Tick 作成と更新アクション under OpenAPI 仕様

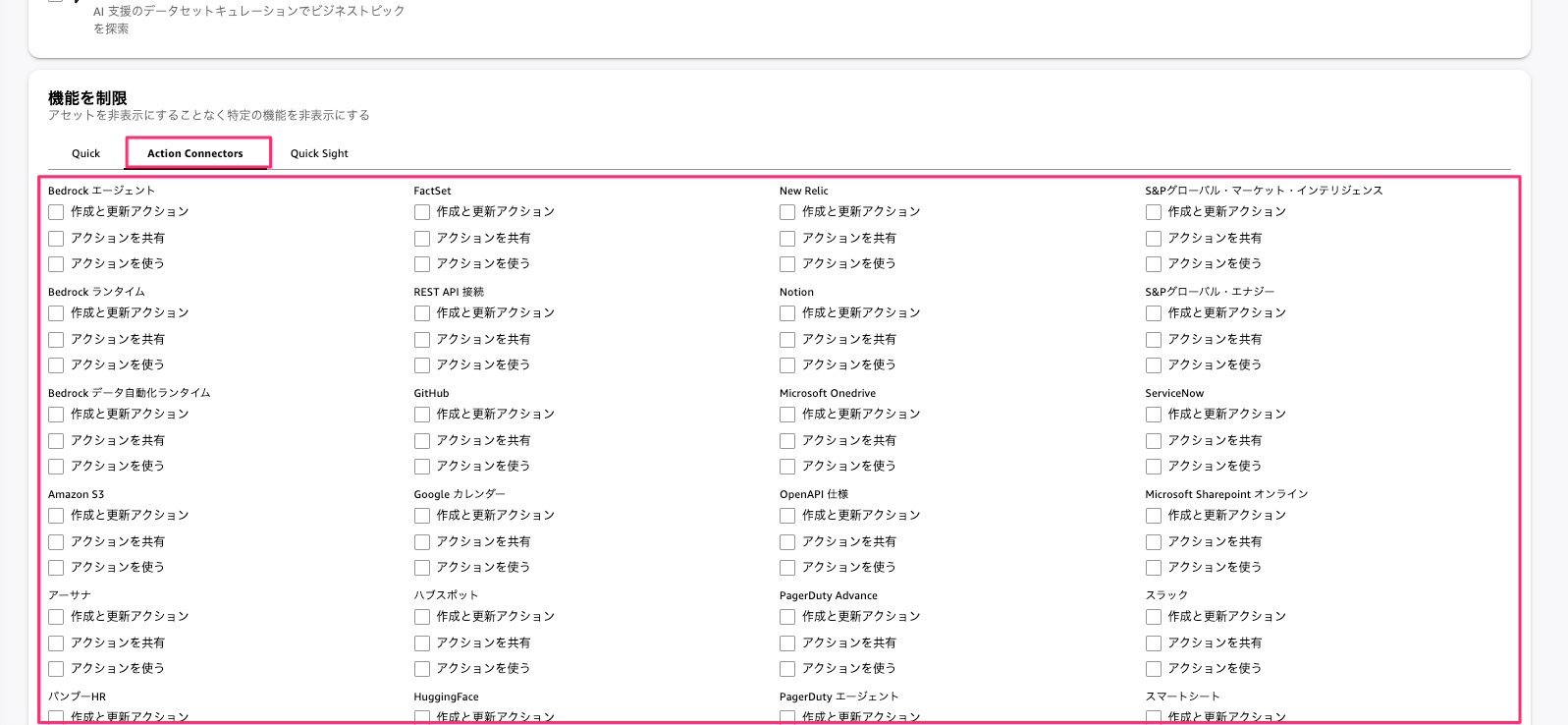point(787,516)
